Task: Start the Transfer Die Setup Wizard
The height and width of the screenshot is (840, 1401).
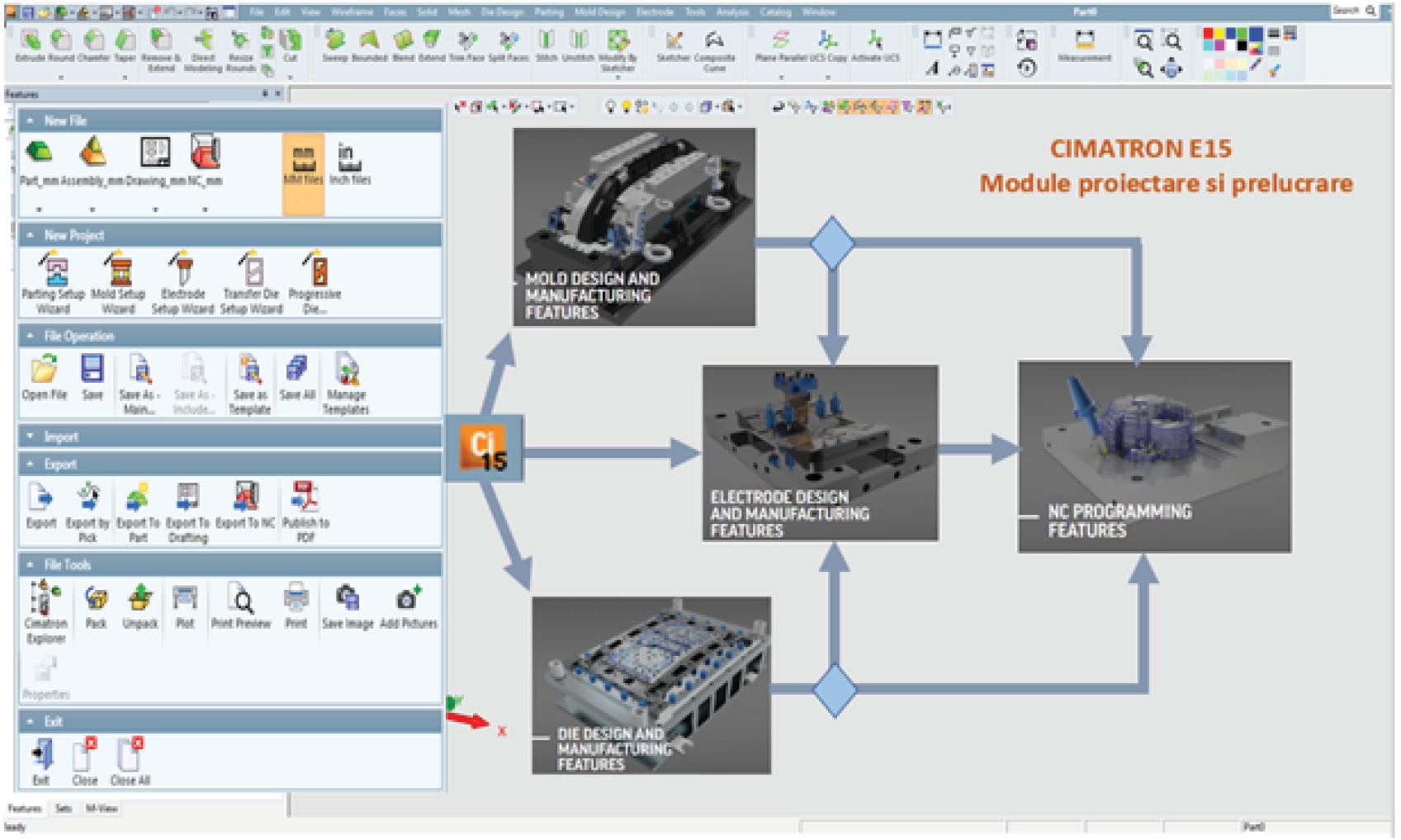Action: pos(251,282)
